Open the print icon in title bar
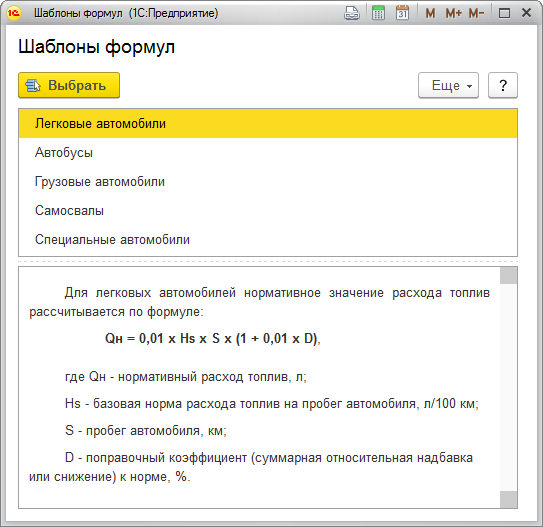 352,13
